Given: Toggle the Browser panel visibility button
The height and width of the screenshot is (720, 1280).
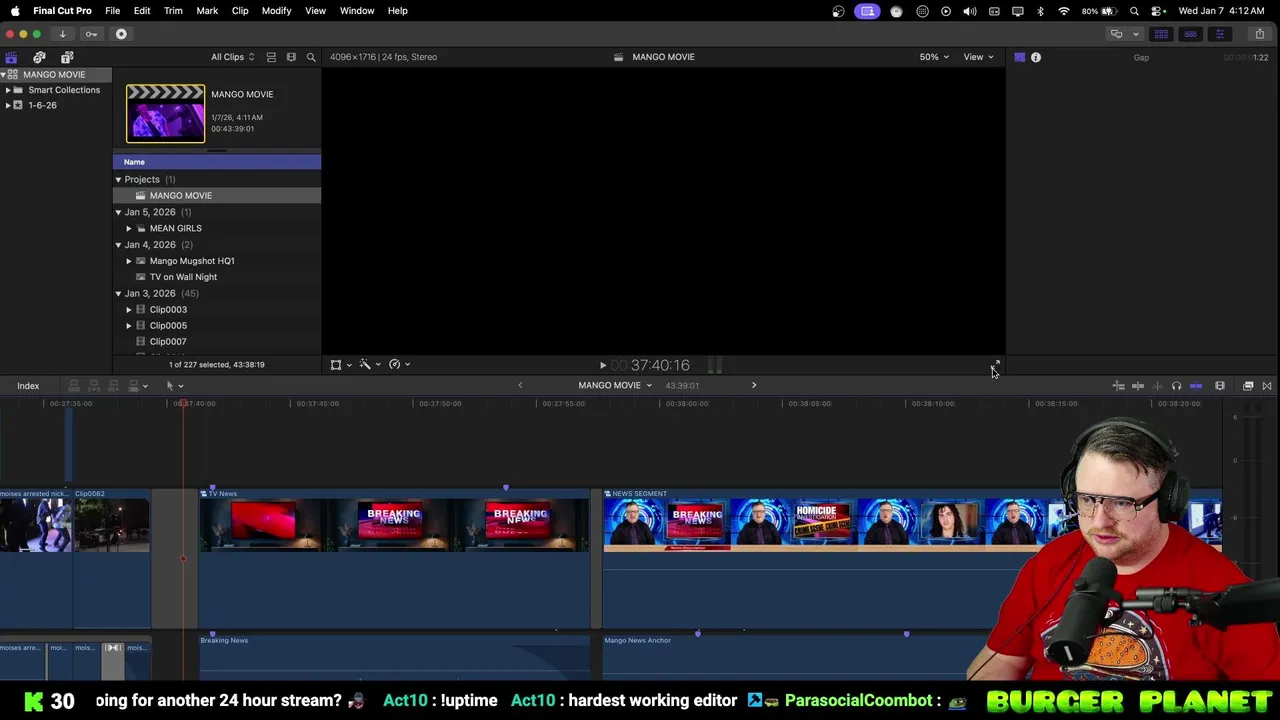Looking at the screenshot, I should coord(1161,34).
